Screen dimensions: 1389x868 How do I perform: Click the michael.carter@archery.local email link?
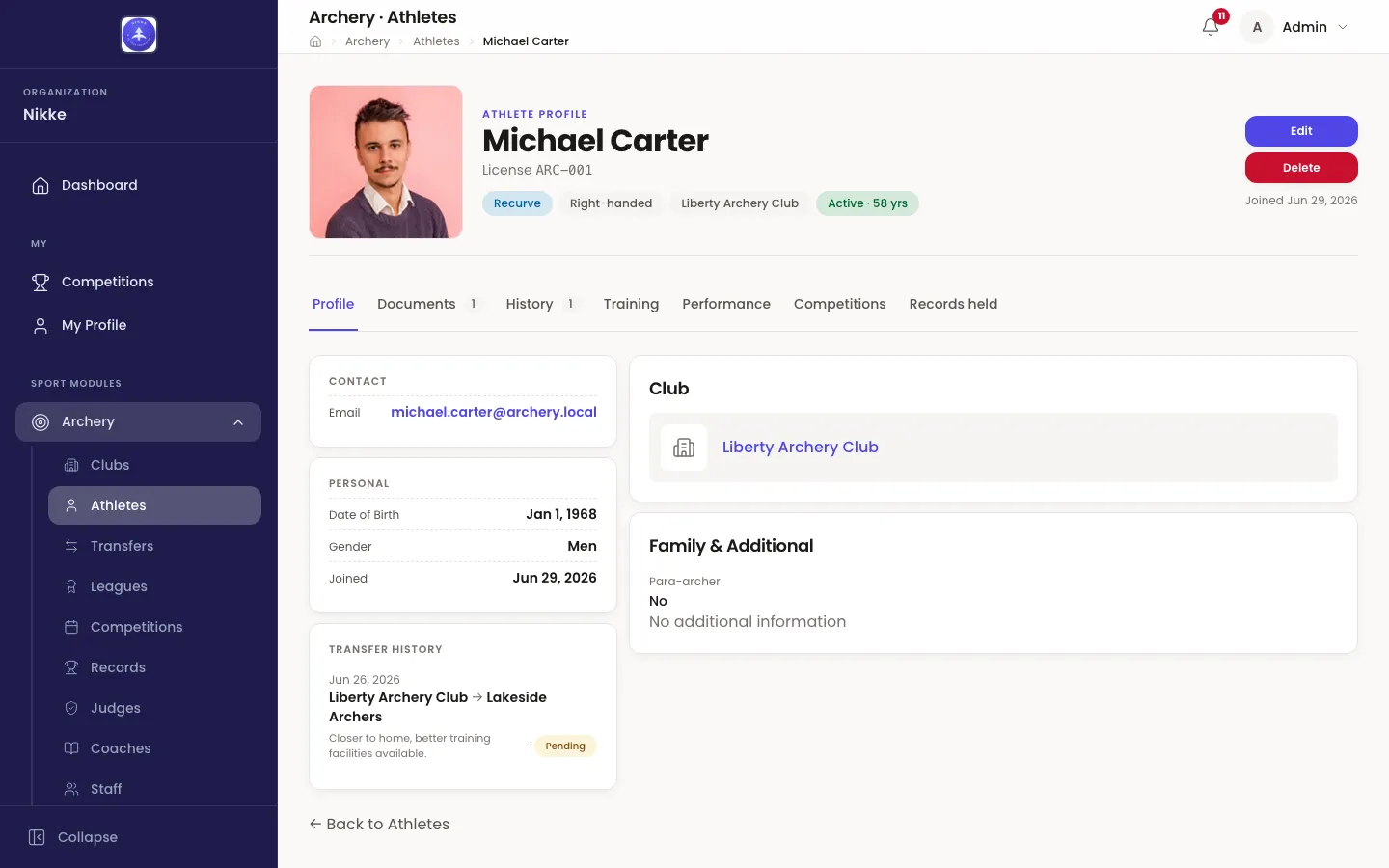click(494, 412)
